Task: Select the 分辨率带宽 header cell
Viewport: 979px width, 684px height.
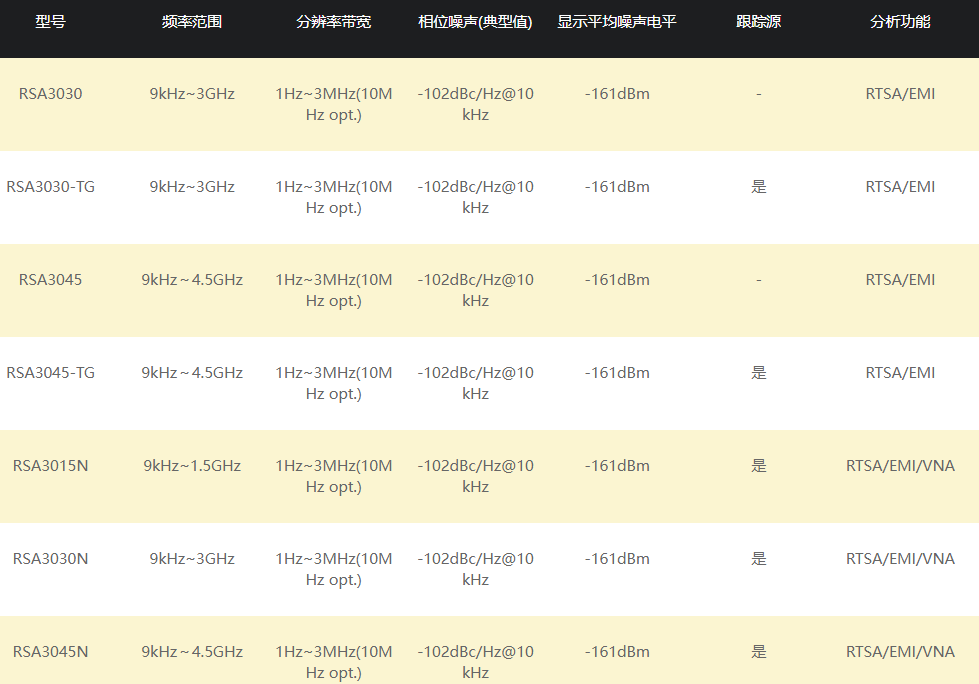Action: tap(333, 21)
